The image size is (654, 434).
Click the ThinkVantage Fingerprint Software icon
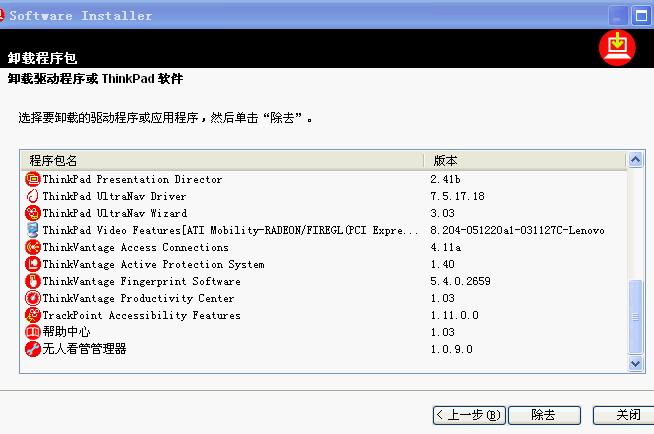33,281
